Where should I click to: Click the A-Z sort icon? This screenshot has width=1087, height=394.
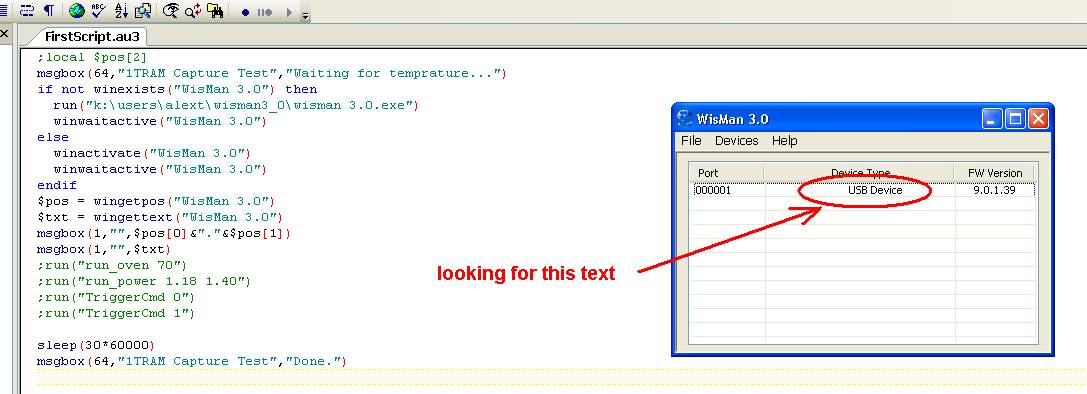tap(121, 10)
